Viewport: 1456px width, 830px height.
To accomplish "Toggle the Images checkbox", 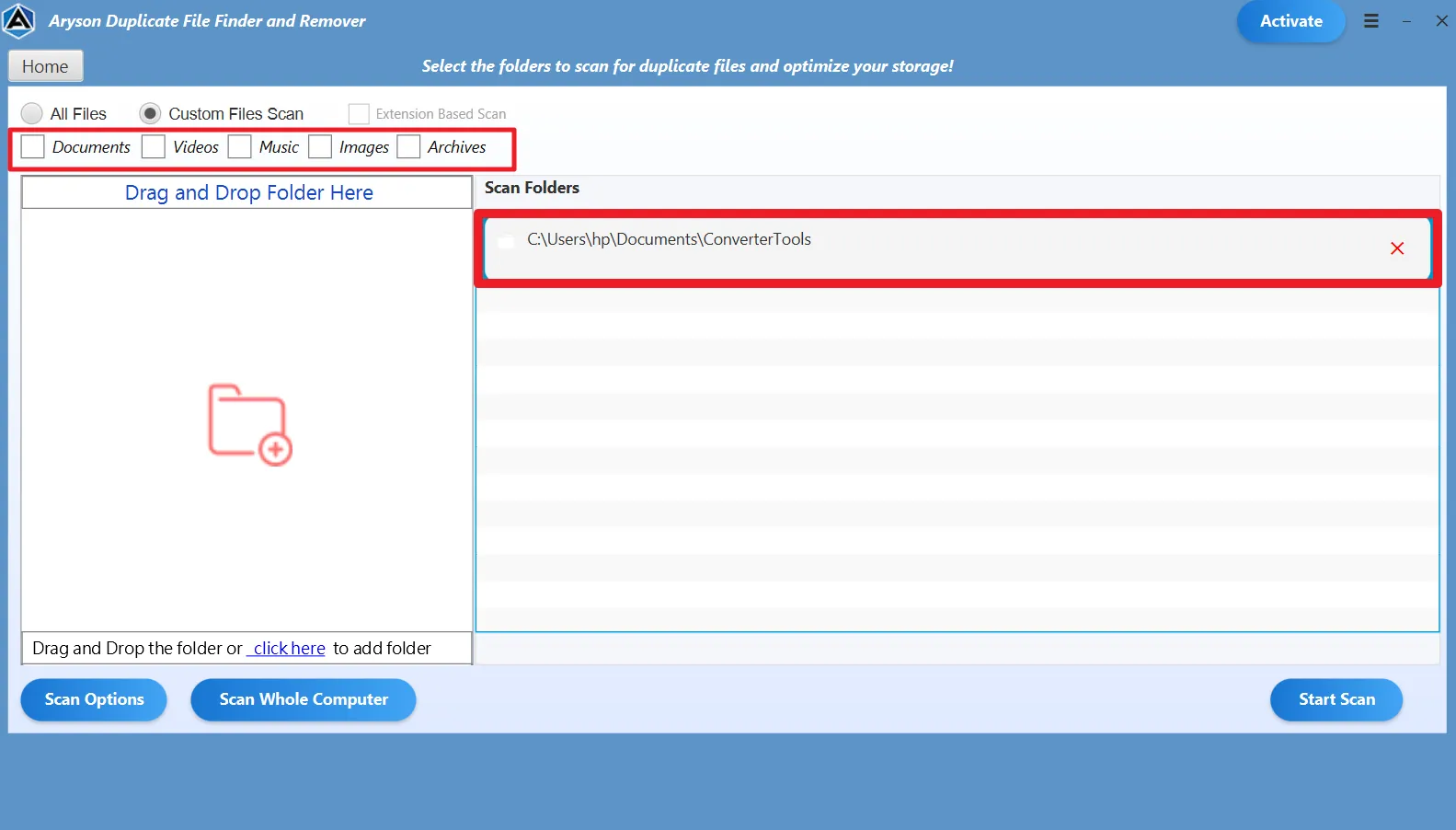I will 320,147.
